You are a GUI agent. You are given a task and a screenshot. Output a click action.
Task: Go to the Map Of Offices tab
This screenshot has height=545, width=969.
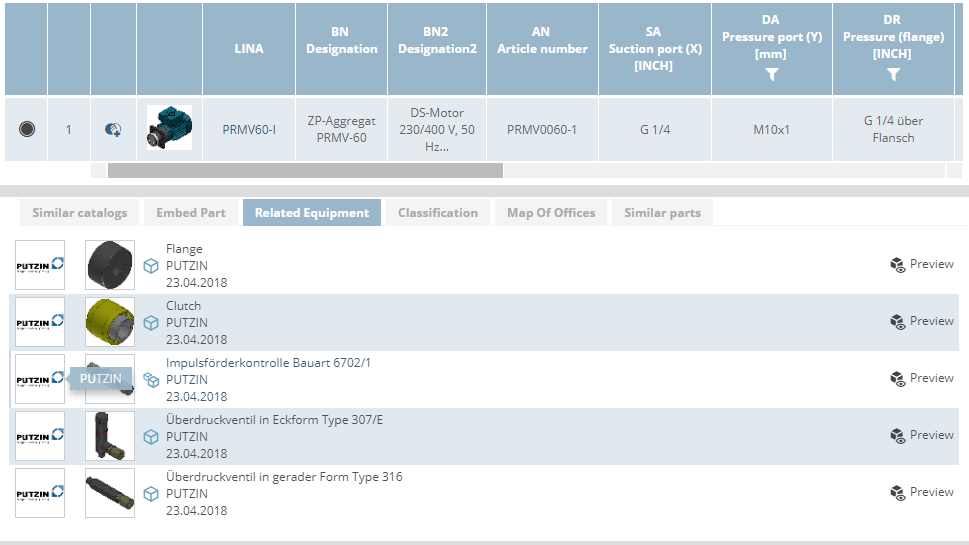[x=551, y=213]
